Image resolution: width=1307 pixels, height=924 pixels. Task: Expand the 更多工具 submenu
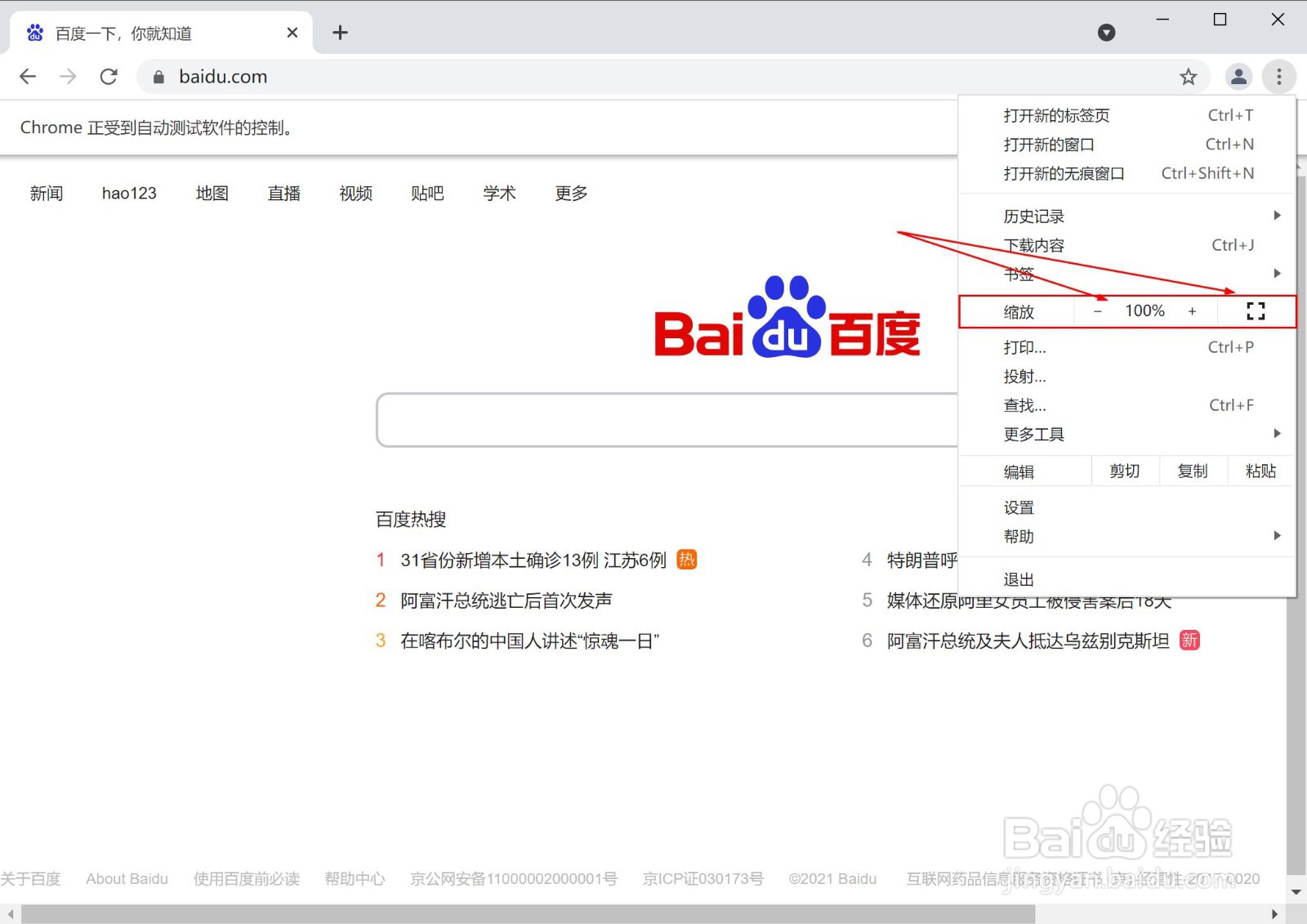[x=1127, y=434]
